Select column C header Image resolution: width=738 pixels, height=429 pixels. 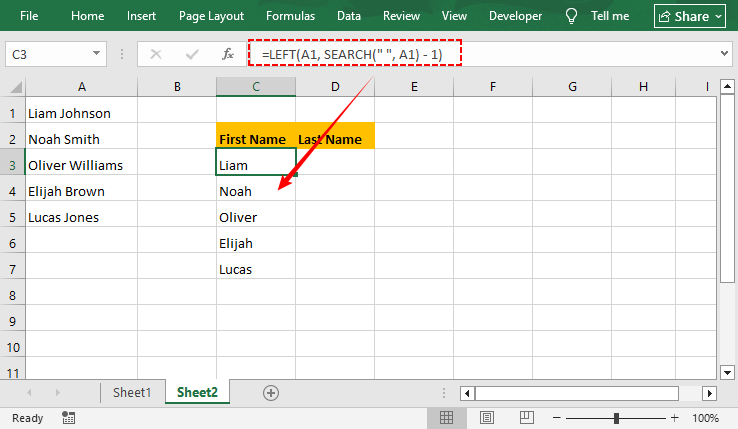pos(256,87)
